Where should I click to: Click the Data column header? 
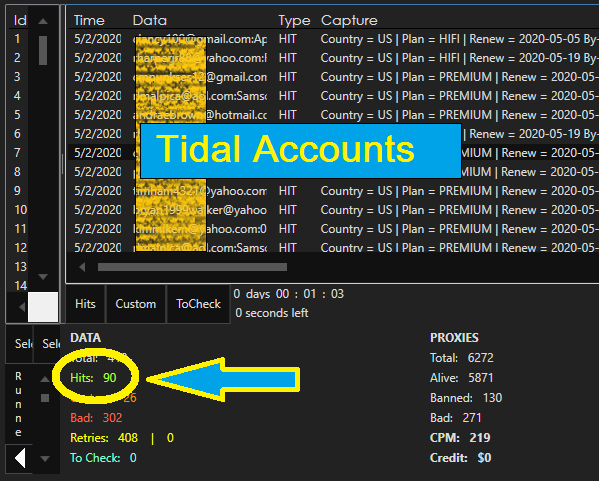pyautogui.click(x=149, y=20)
